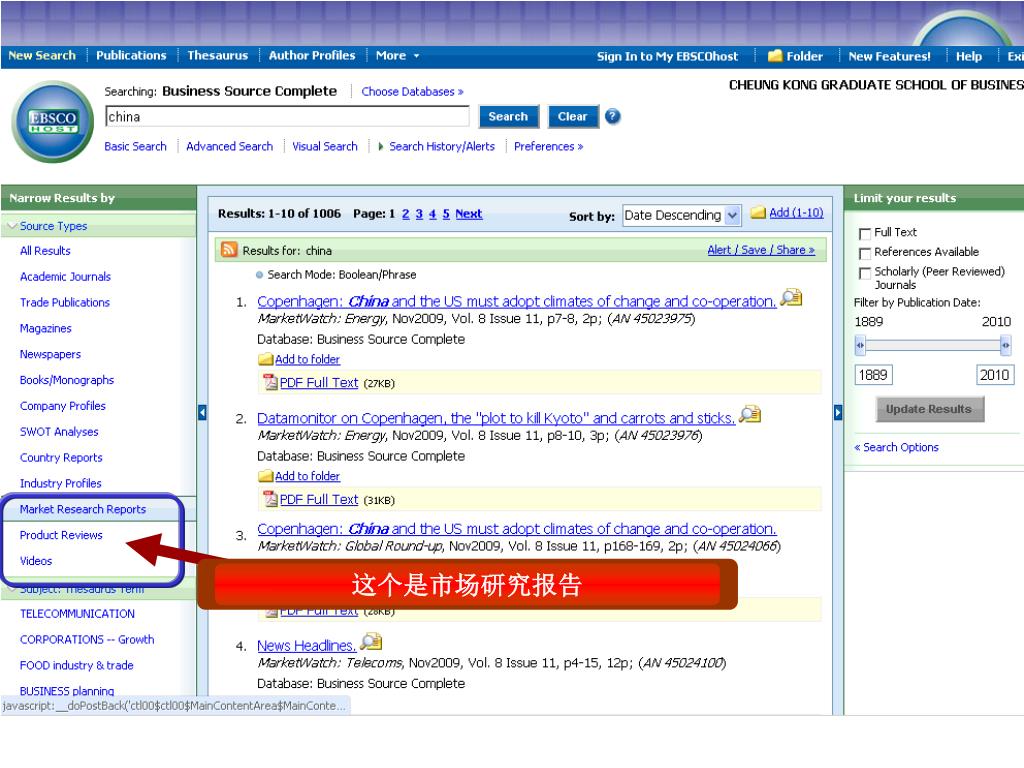
Task: Go to the Next results page
Action: (x=469, y=214)
